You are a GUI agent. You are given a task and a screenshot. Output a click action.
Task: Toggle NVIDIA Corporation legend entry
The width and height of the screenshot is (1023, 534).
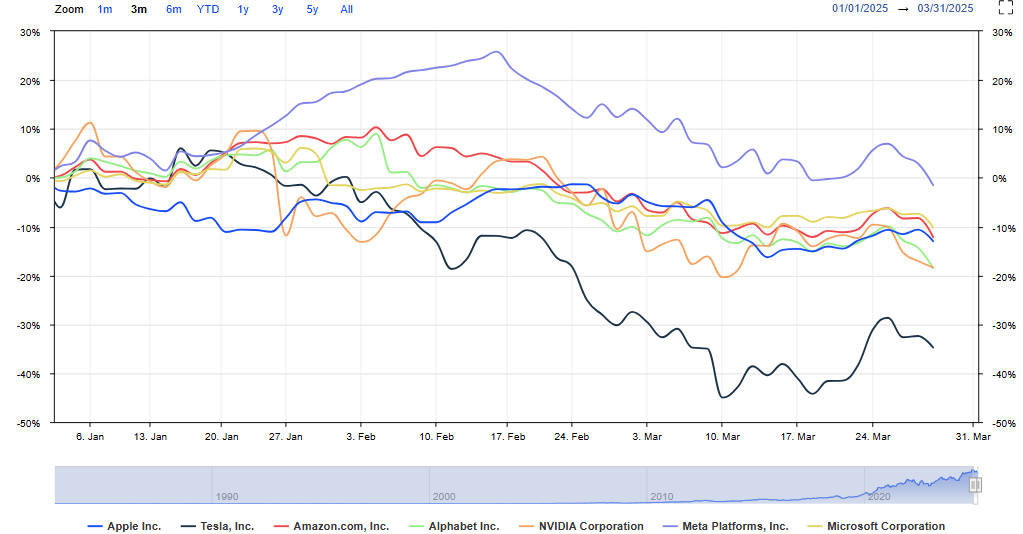581,526
